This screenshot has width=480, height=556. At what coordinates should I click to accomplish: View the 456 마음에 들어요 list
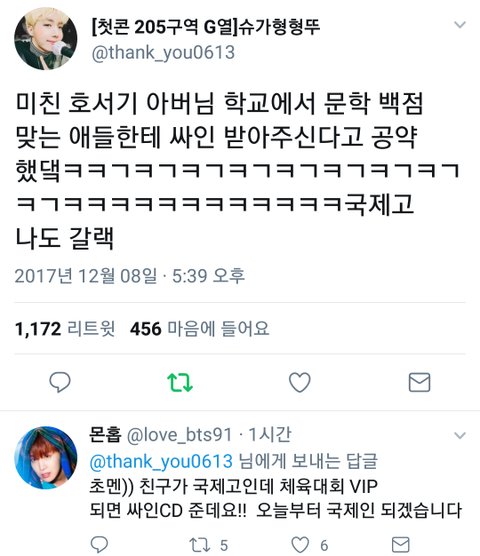(x=200, y=329)
